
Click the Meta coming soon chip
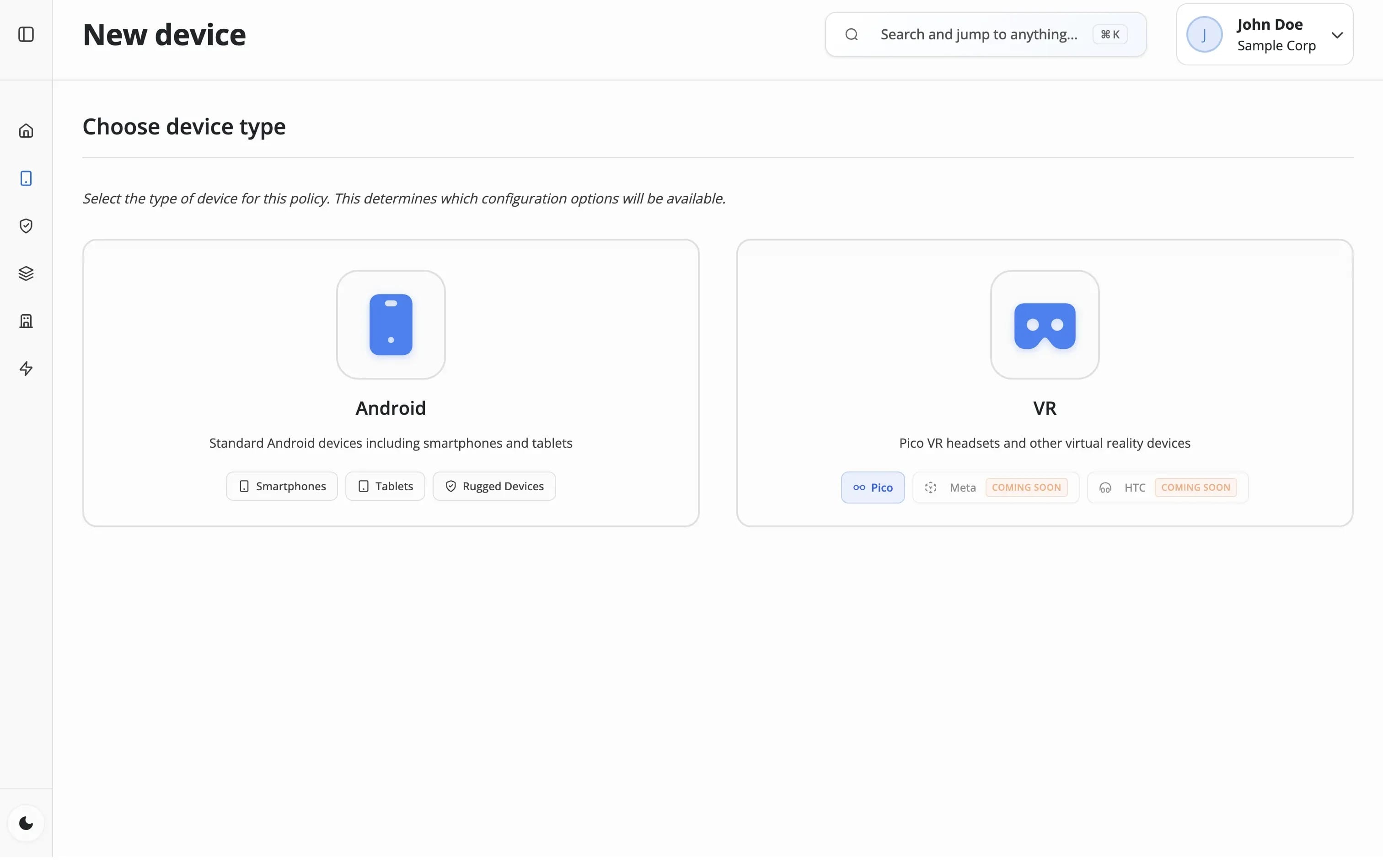coord(995,488)
